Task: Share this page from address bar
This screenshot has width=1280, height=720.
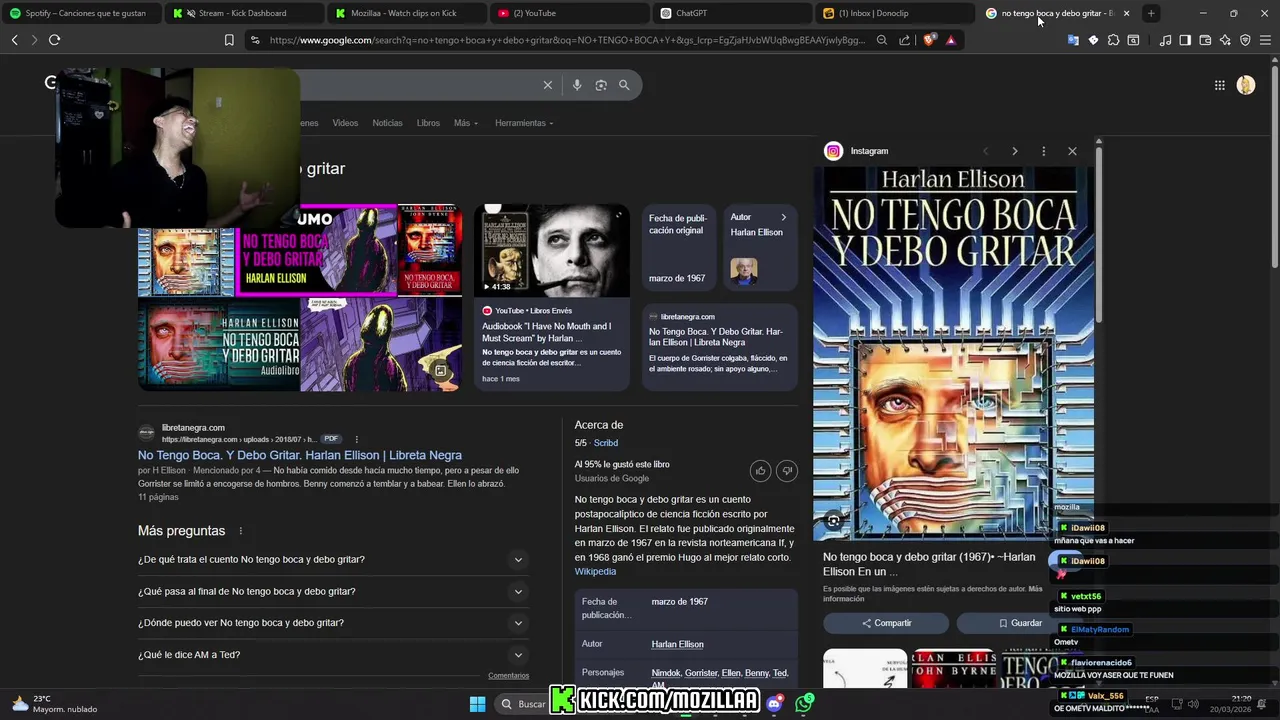Action: click(x=905, y=40)
